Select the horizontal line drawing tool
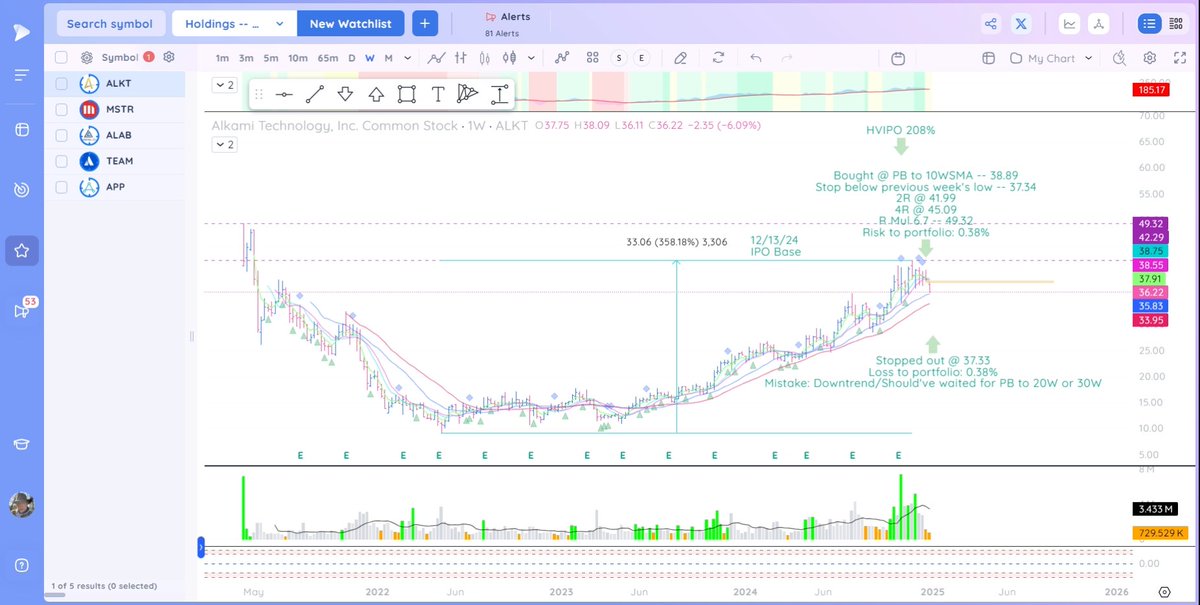This screenshot has width=1200, height=605. click(x=284, y=94)
